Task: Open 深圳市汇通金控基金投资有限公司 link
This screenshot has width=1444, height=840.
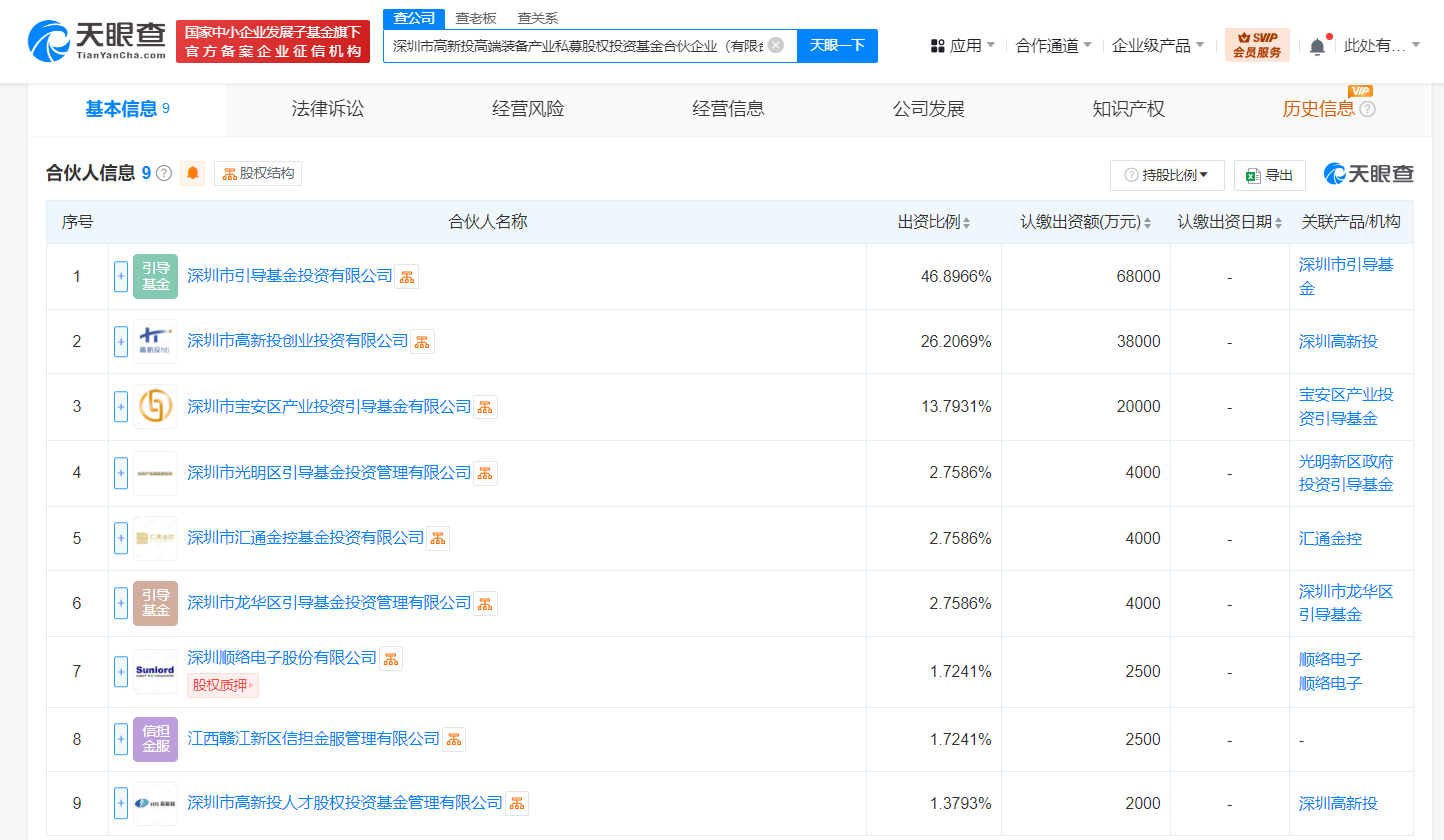Action: [306, 538]
